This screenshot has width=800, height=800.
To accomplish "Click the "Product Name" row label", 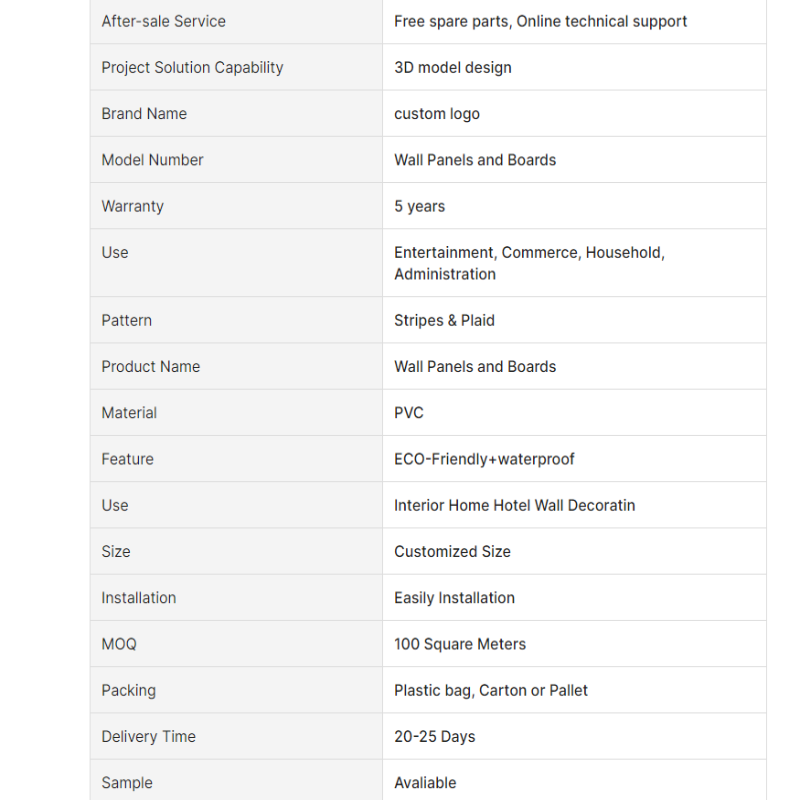I will (150, 366).
